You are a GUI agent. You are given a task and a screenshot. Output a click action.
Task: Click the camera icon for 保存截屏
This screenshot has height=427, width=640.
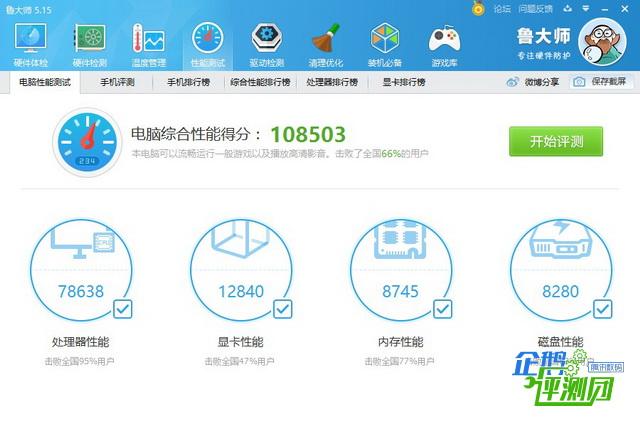[579, 82]
